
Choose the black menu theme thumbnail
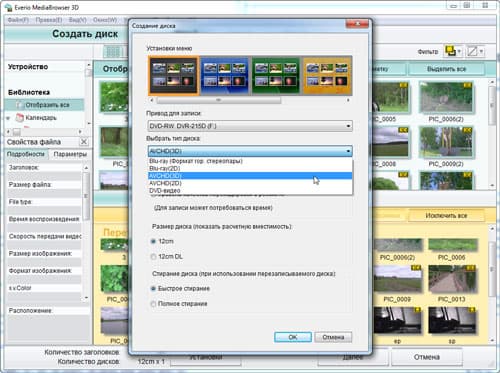coord(173,76)
